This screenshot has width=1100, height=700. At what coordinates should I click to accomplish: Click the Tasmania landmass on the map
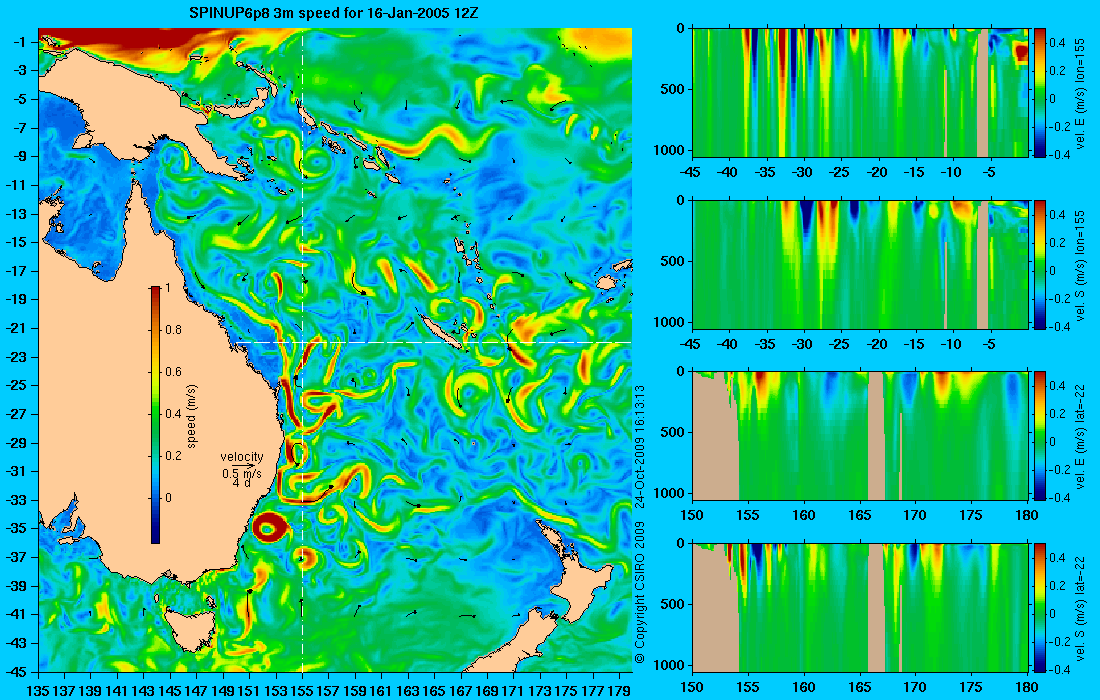(x=183, y=626)
